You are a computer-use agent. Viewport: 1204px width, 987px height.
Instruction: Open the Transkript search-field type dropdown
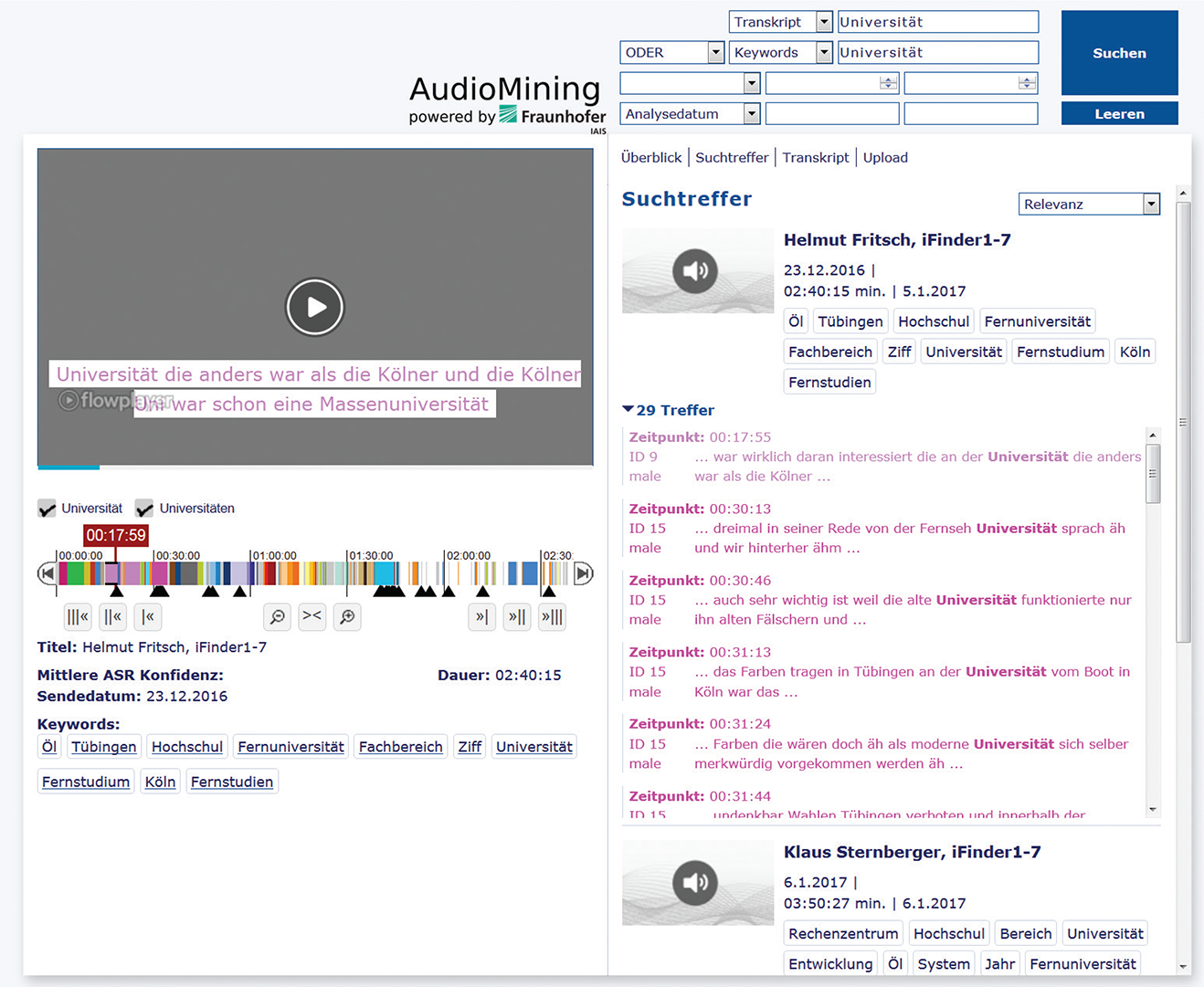[x=824, y=22]
